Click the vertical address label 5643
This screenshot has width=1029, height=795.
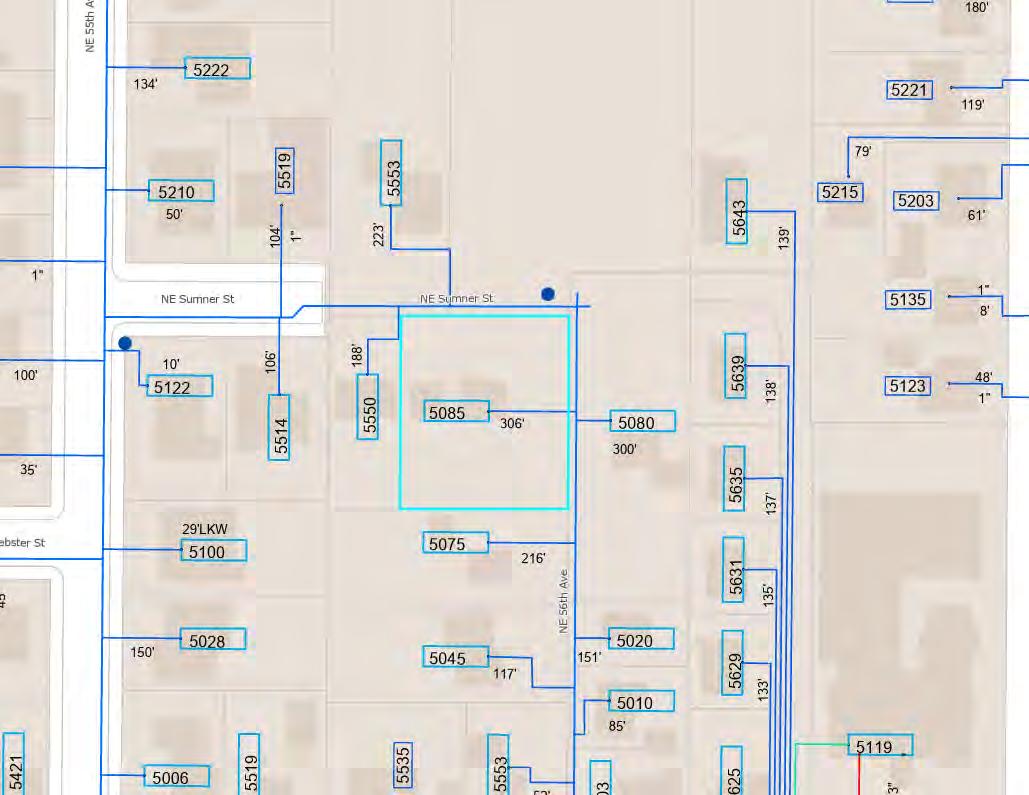pos(737,211)
